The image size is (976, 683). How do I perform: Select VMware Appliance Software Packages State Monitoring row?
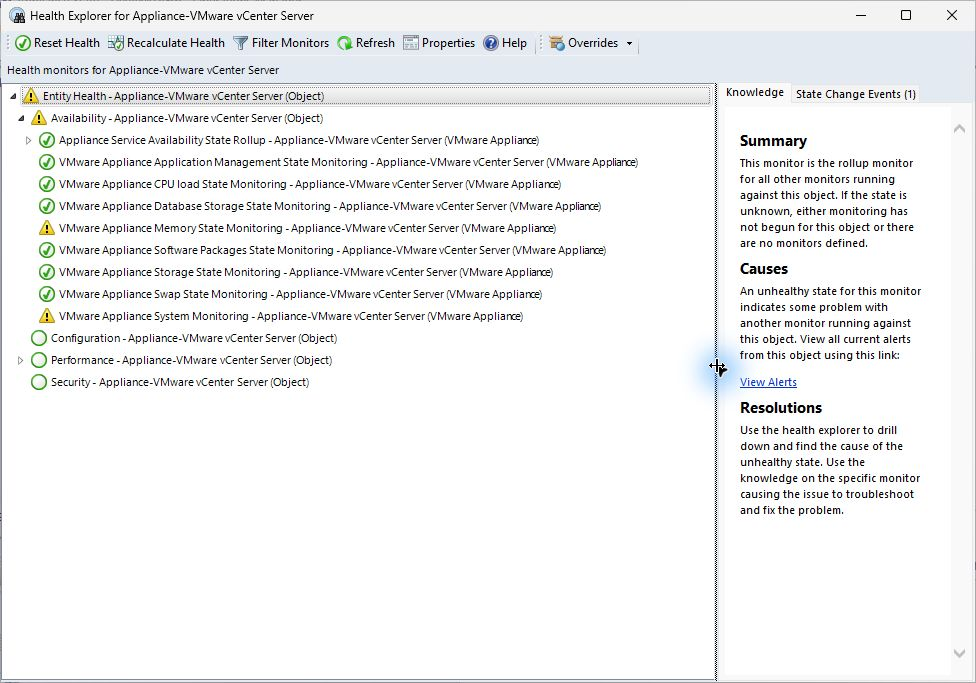332,250
